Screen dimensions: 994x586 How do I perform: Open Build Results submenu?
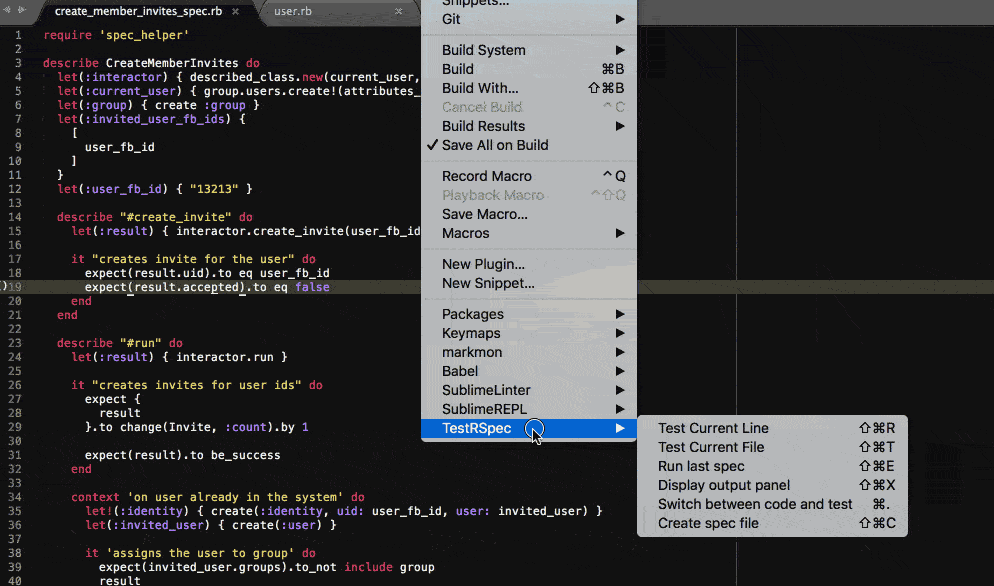[529, 126]
